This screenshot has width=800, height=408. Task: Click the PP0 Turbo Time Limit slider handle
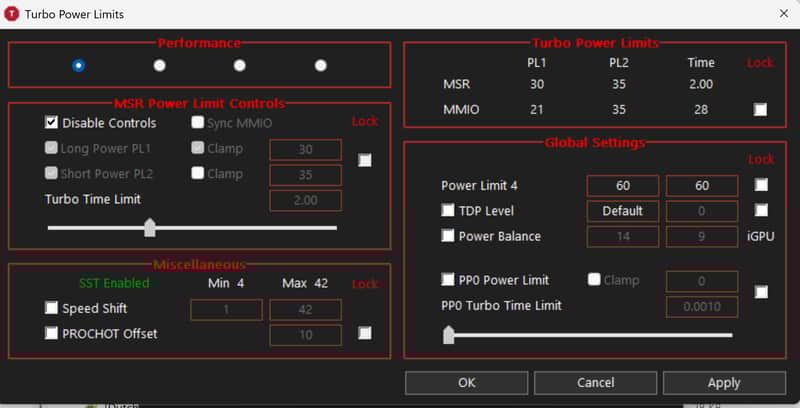click(448, 335)
